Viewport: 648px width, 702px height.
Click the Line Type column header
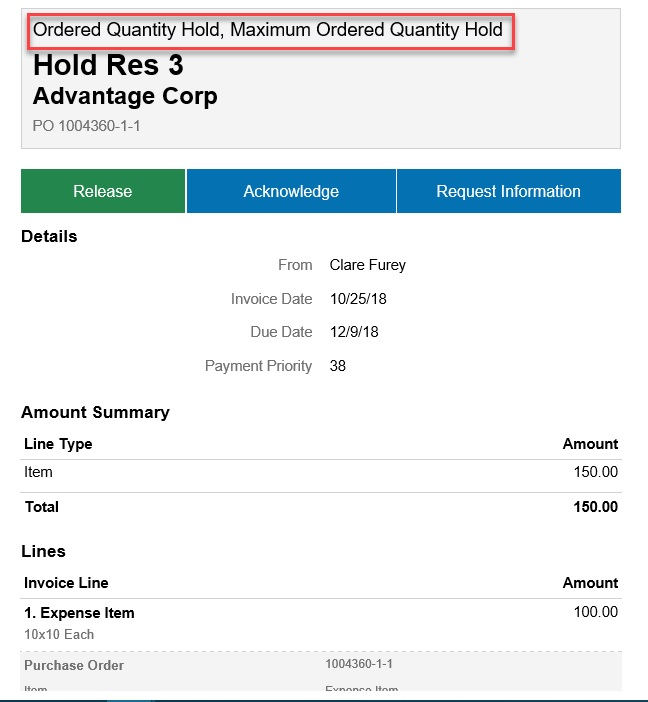pyautogui.click(x=58, y=444)
